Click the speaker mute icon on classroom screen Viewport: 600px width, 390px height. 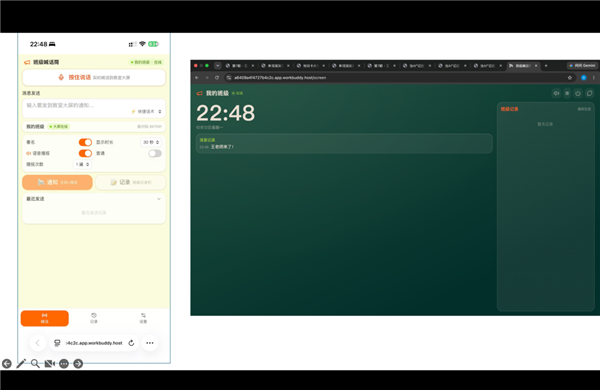click(556, 93)
